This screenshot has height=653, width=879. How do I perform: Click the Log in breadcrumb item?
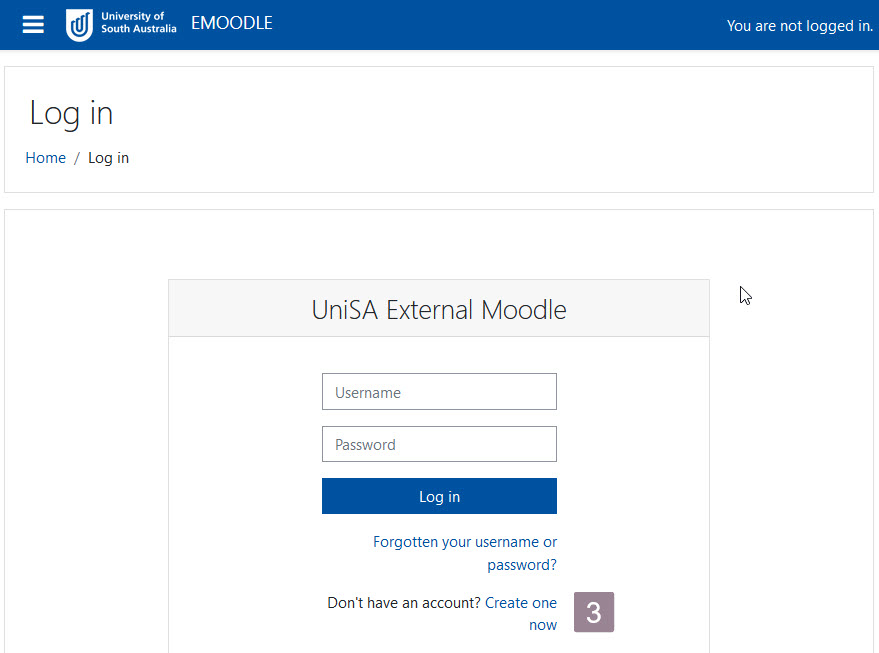pyautogui.click(x=108, y=157)
